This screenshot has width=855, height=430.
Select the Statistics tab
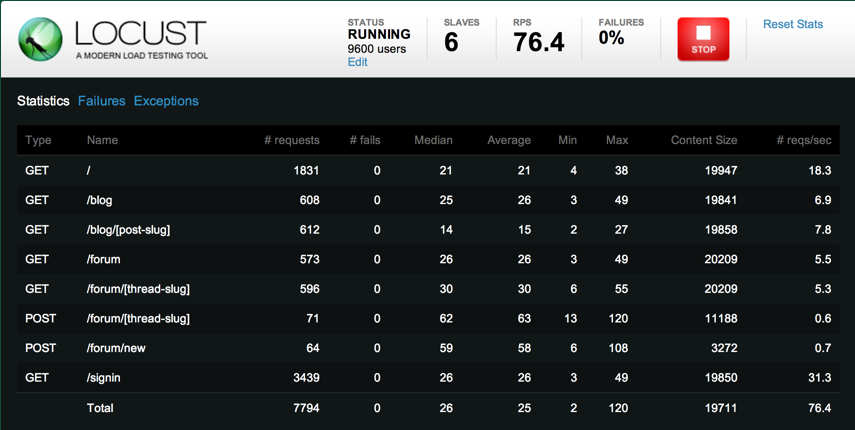43,101
